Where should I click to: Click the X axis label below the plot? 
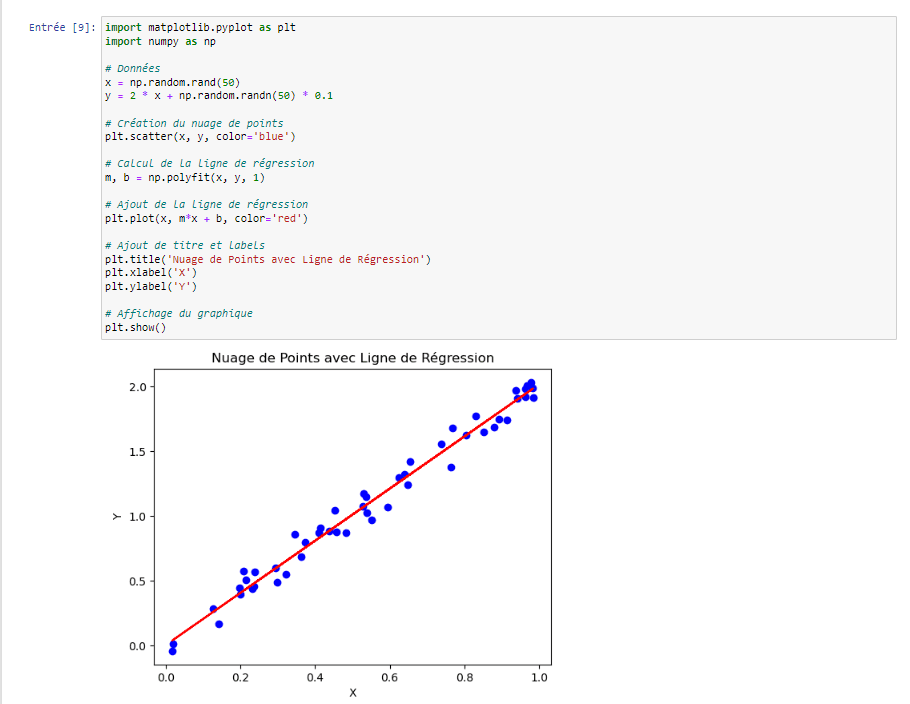[x=352, y=692]
